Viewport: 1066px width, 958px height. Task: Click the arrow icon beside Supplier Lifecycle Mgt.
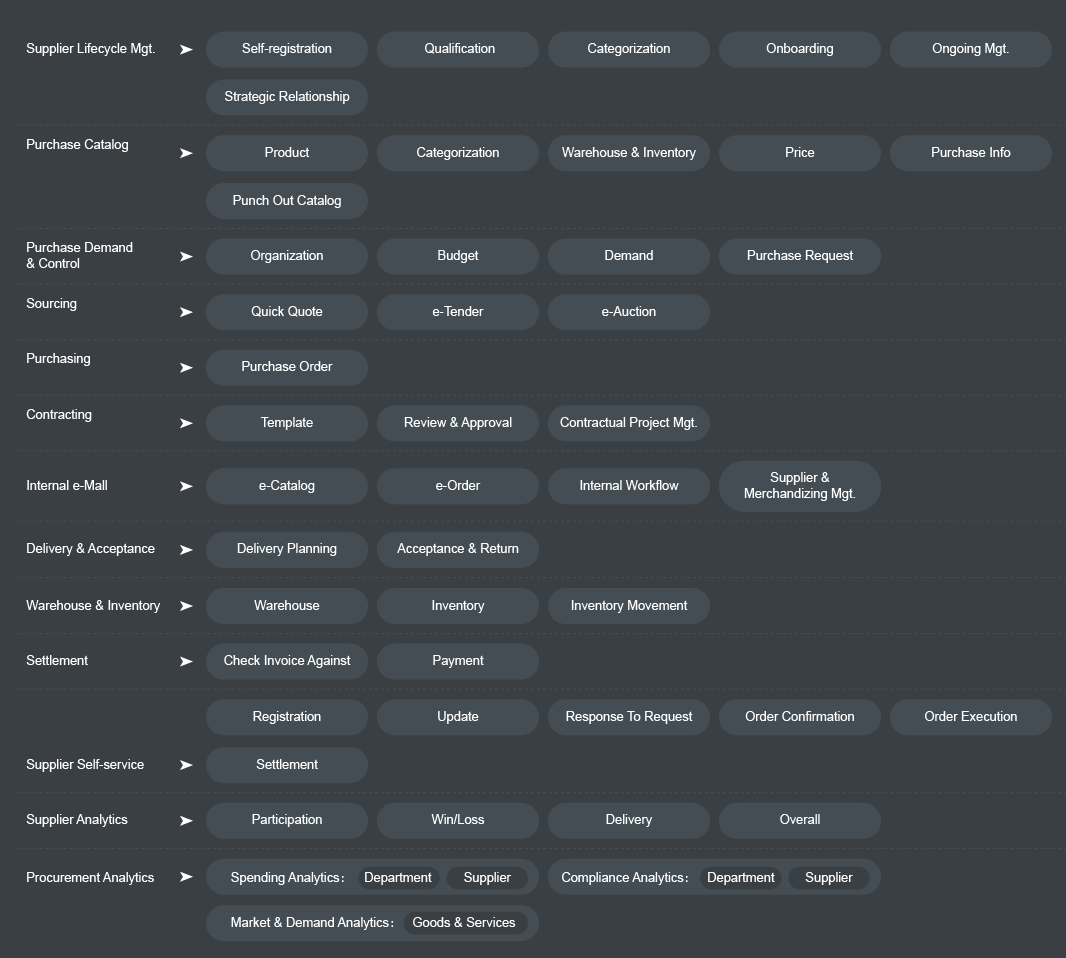186,50
